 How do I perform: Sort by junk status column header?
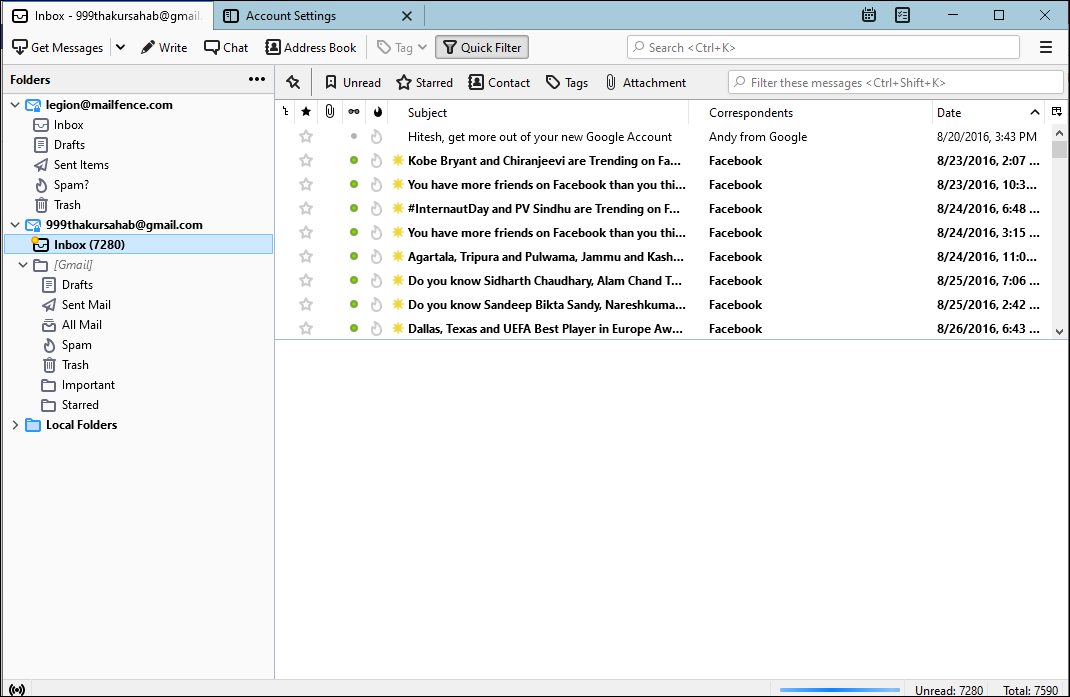[377, 112]
